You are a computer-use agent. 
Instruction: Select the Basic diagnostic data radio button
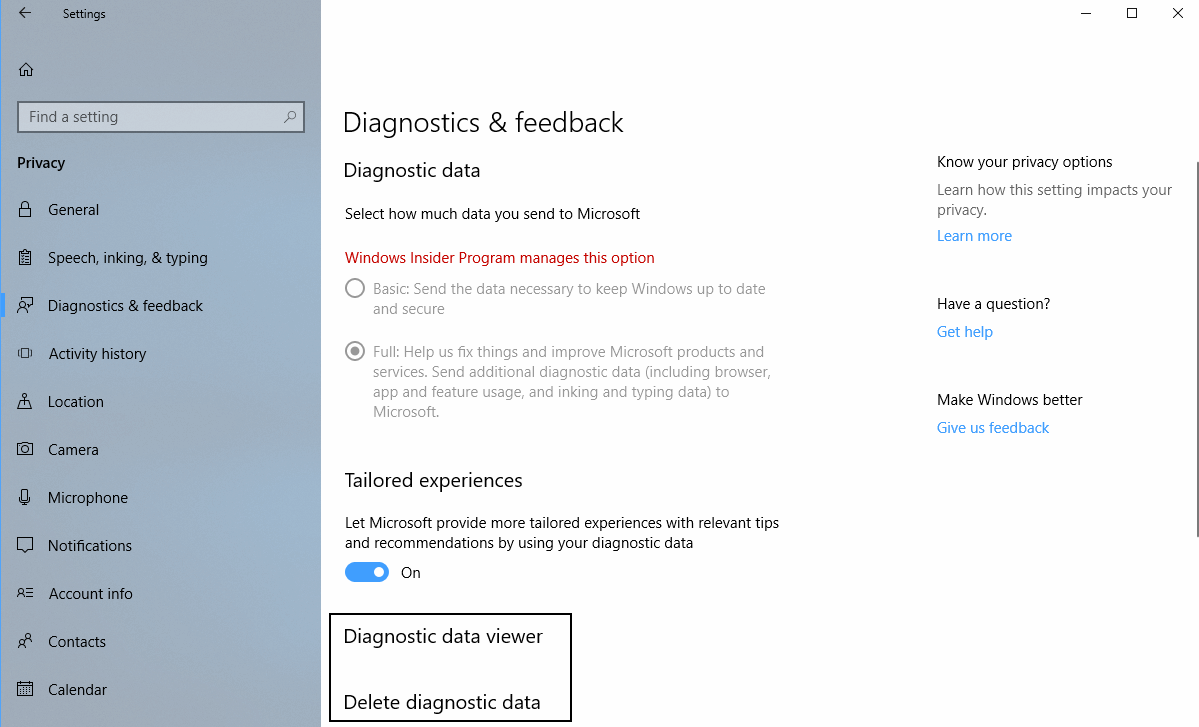coord(355,289)
